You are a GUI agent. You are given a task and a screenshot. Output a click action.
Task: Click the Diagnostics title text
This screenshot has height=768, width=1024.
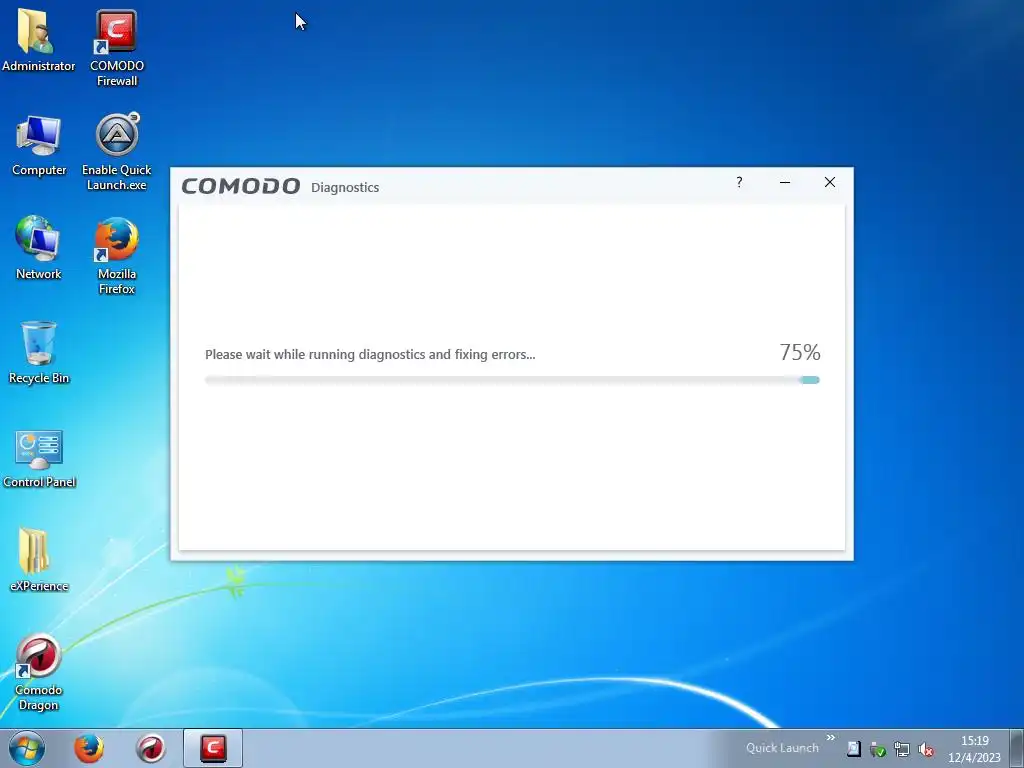coord(345,187)
